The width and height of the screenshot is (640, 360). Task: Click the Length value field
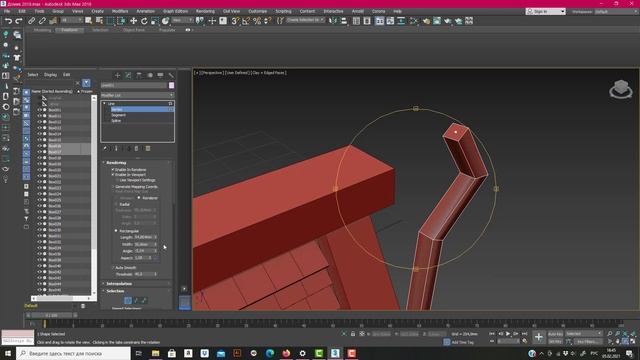[x=145, y=237]
